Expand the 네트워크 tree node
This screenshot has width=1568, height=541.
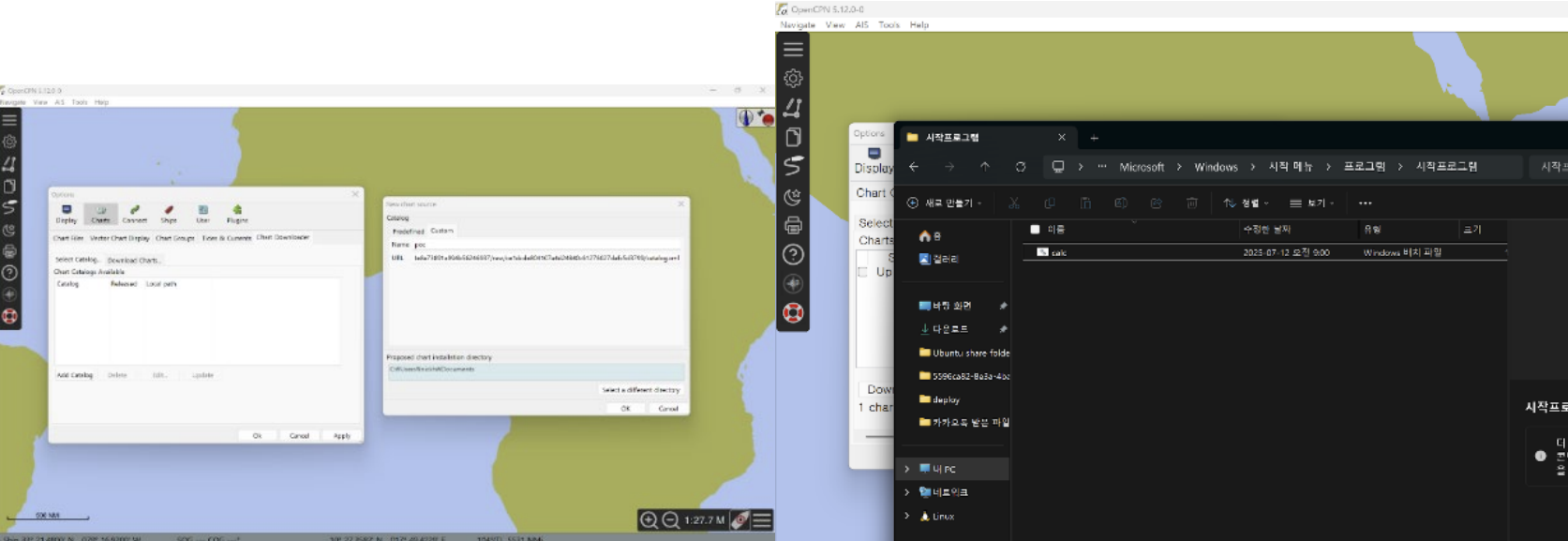(x=906, y=492)
